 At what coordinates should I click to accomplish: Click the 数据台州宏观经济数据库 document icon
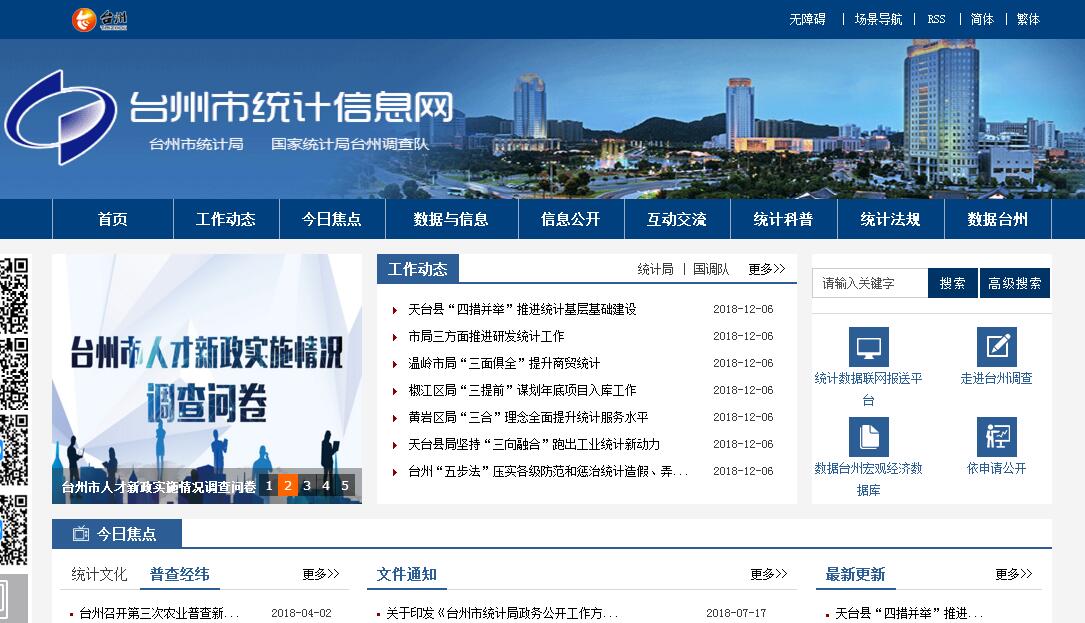tap(868, 437)
